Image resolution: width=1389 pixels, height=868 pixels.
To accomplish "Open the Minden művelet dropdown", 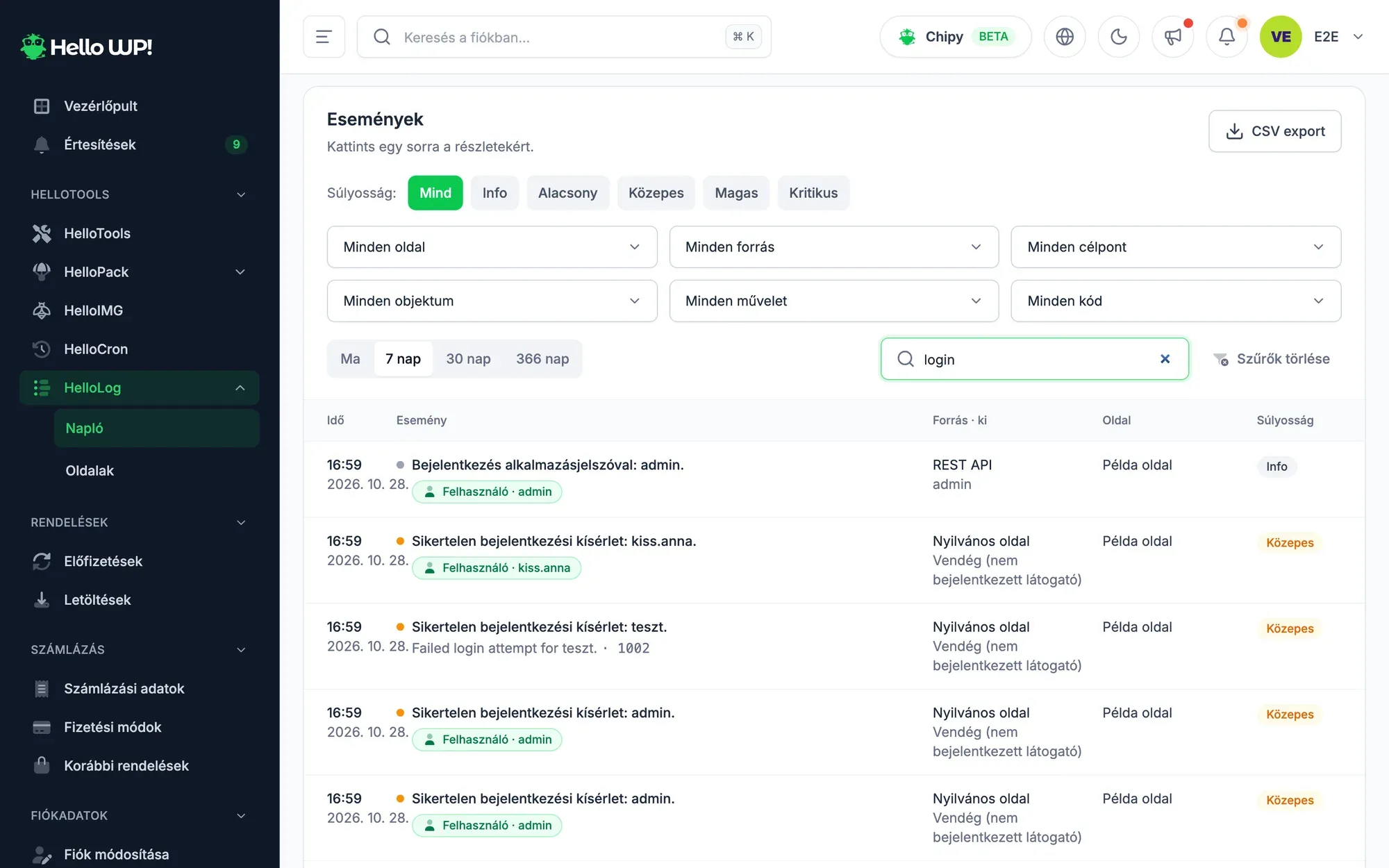I will [x=833, y=301].
